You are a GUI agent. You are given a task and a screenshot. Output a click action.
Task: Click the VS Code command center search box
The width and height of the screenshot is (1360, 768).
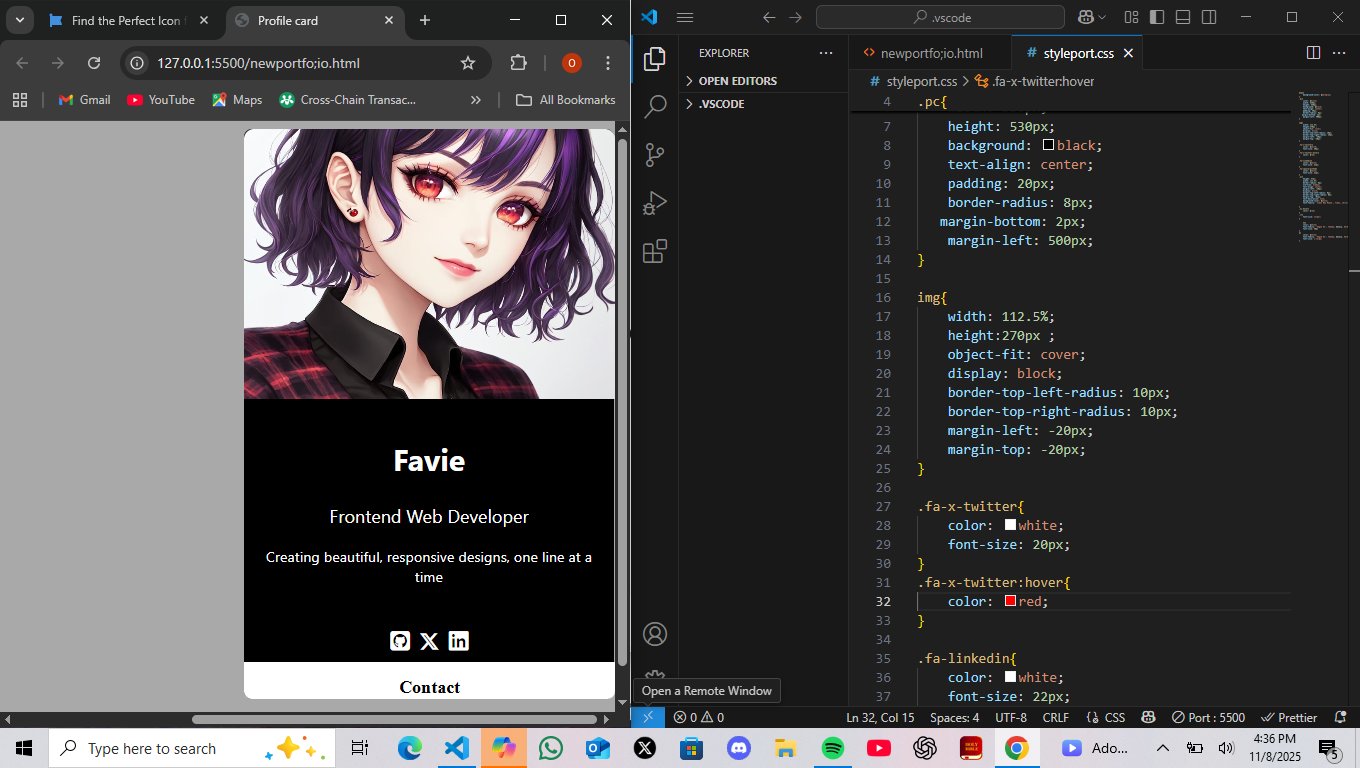[940, 17]
